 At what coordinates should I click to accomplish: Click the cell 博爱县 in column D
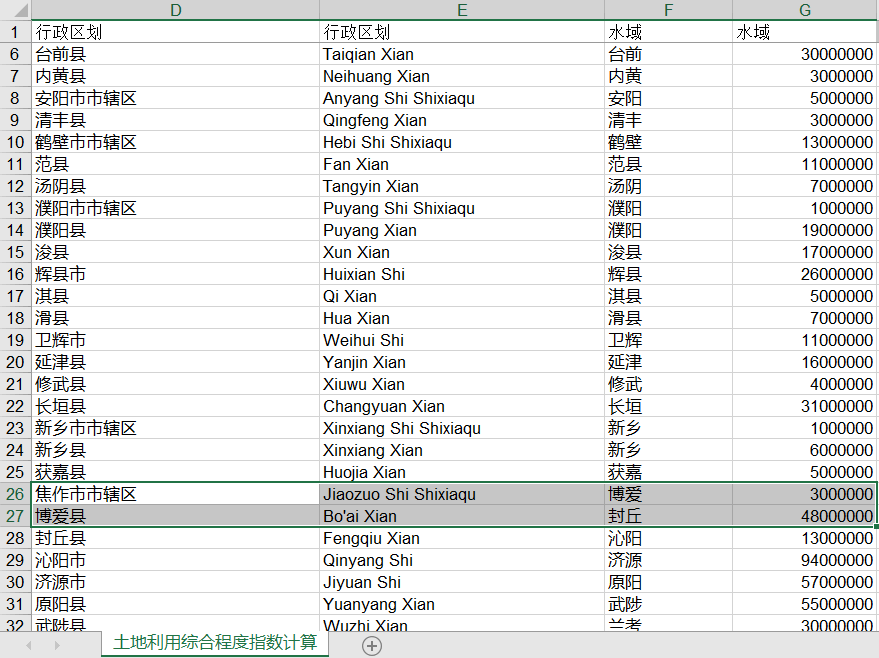175,516
